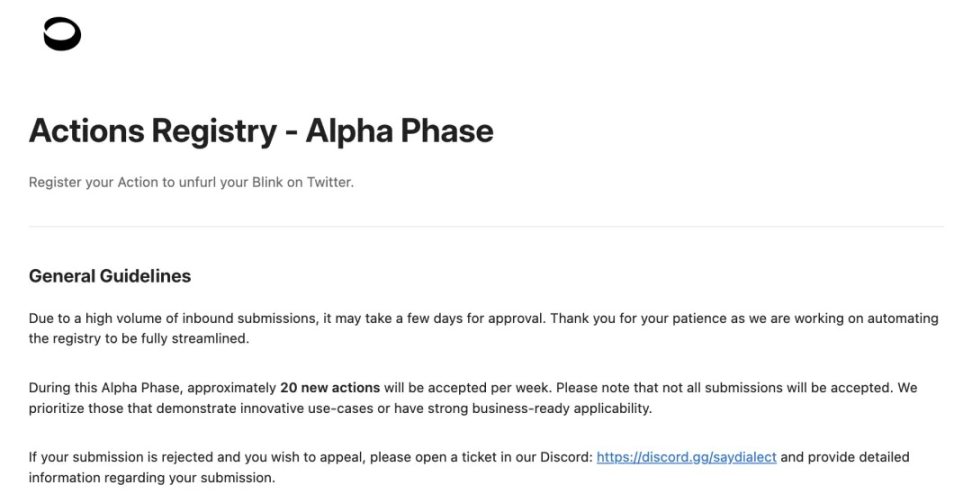Click the words Alpha Phase in the title
This screenshot has height=503, width=972.
click(400, 131)
